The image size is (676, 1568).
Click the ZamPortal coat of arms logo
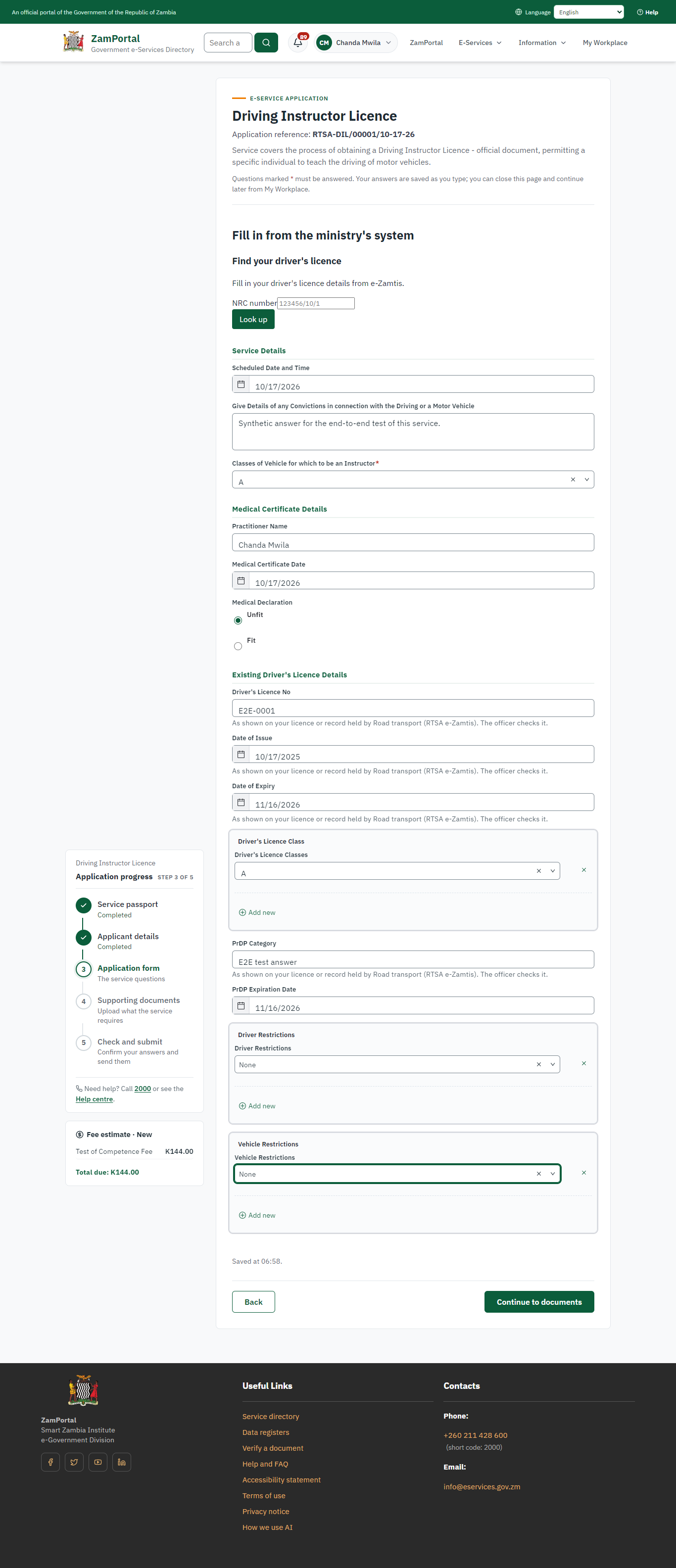tap(74, 42)
